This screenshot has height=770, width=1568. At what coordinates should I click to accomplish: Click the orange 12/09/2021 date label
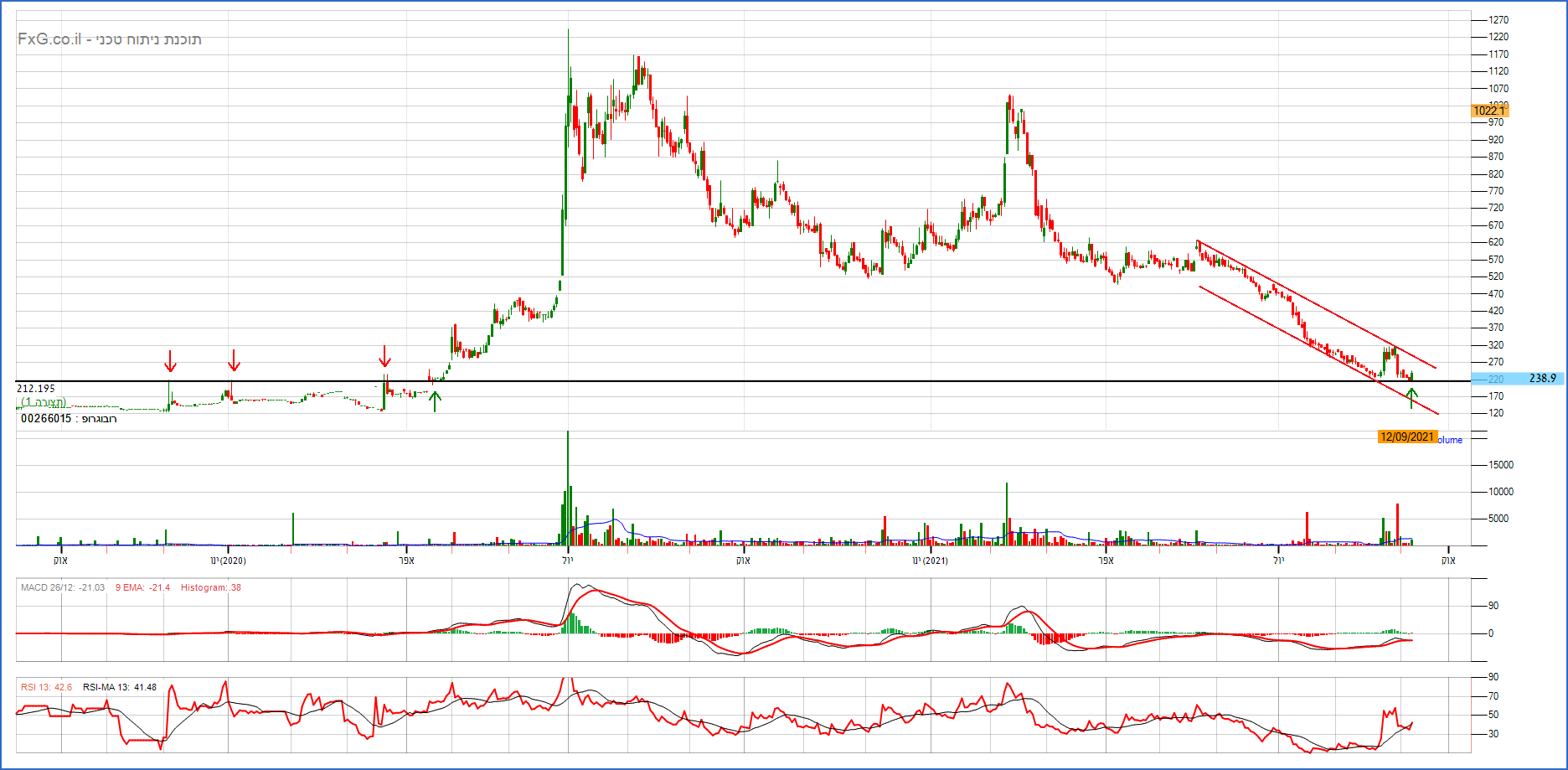[x=1407, y=437]
